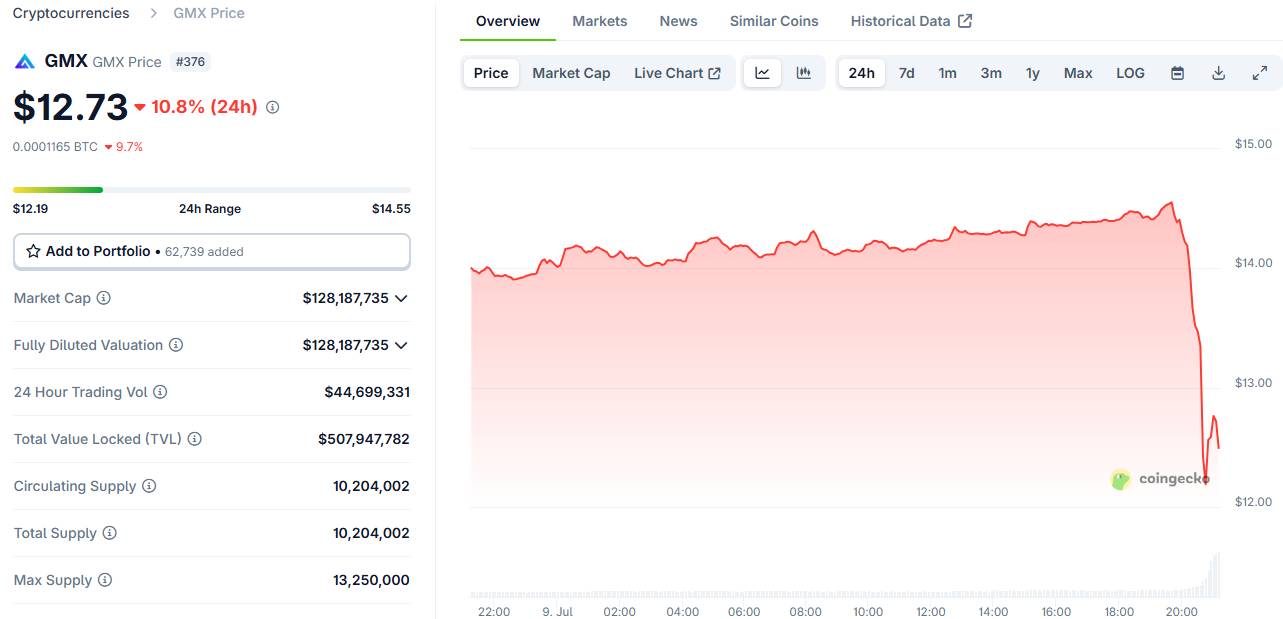Select the 7d time range

coord(906,73)
